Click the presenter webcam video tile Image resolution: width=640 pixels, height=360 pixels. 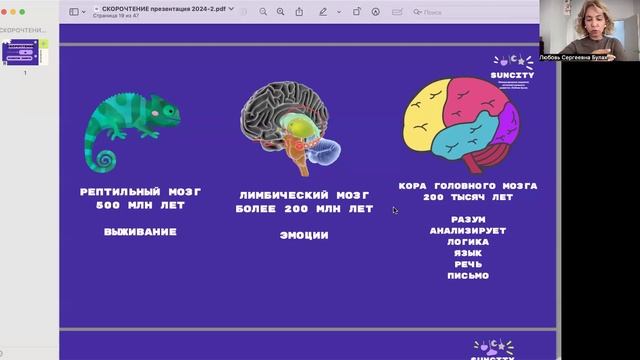(589, 31)
